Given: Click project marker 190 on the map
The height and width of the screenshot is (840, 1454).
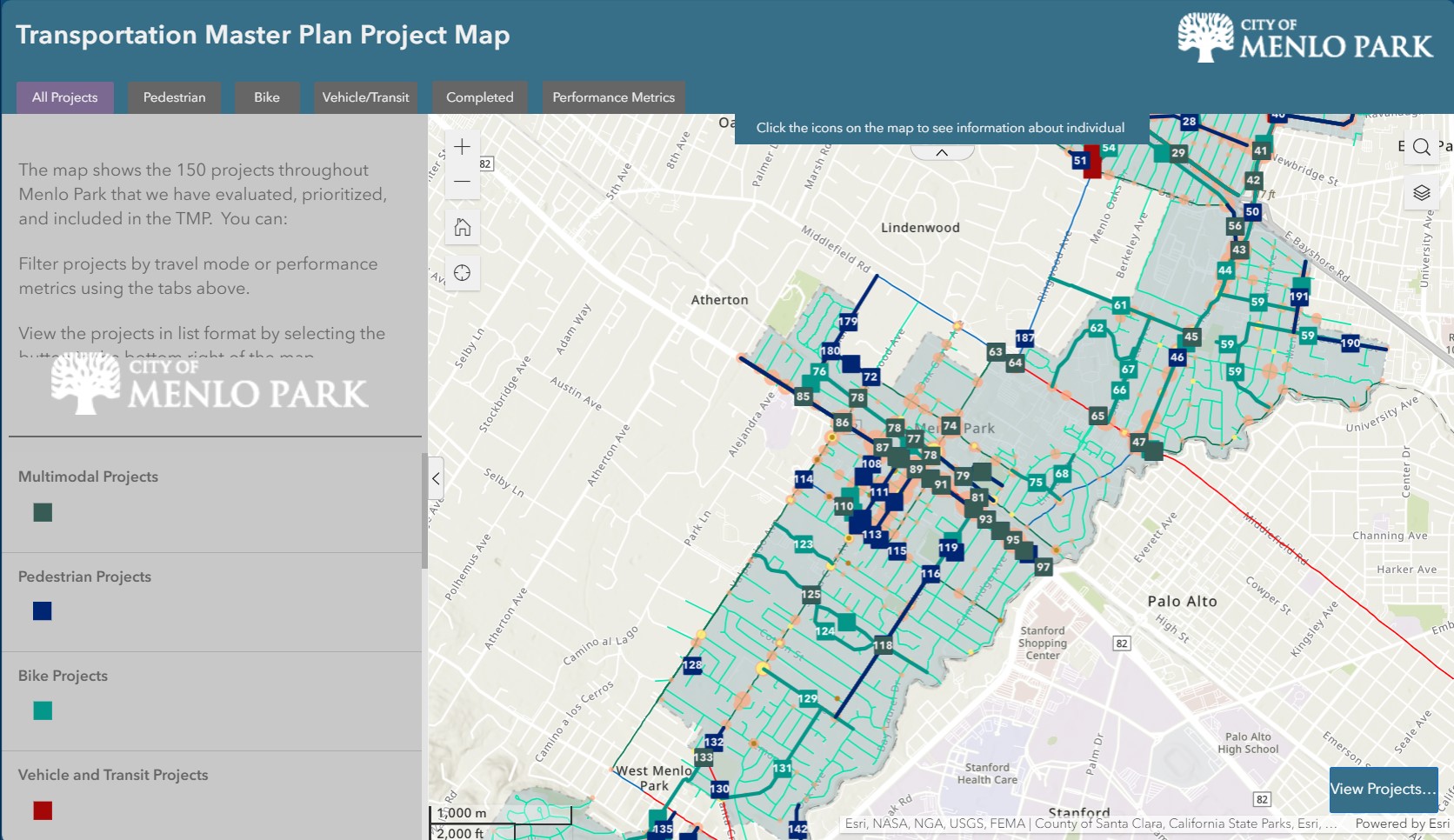Looking at the screenshot, I should click(x=1351, y=343).
